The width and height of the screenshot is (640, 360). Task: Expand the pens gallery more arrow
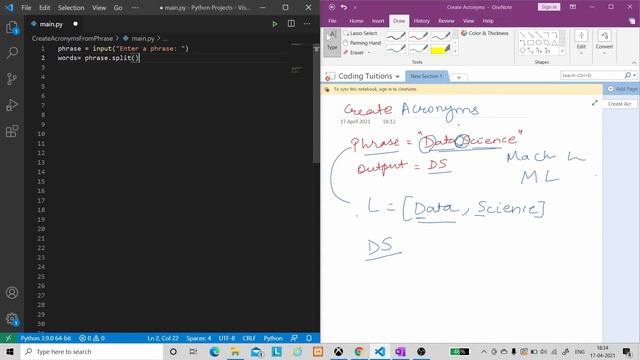click(x=456, y=51)
